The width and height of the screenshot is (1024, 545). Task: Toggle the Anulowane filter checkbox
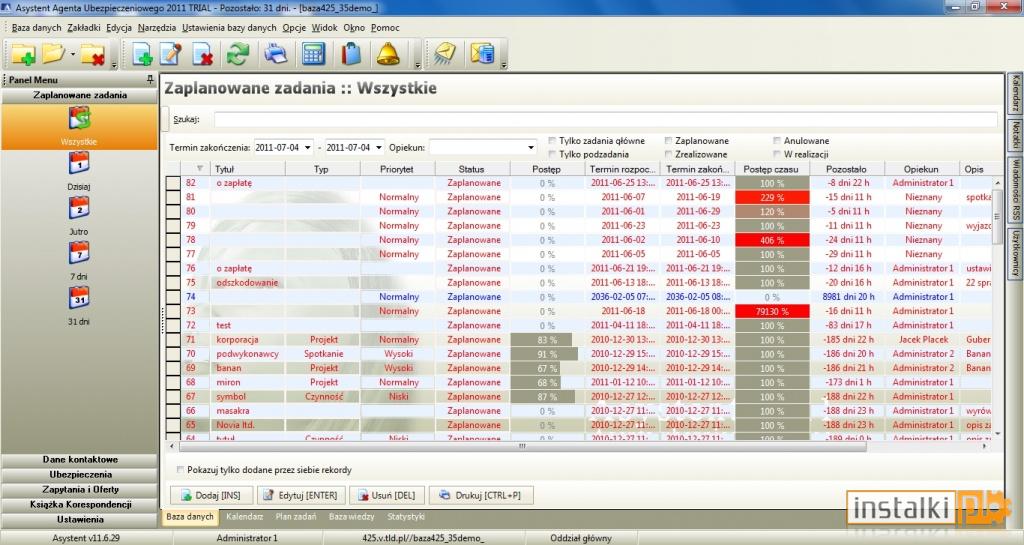[776, 140]
